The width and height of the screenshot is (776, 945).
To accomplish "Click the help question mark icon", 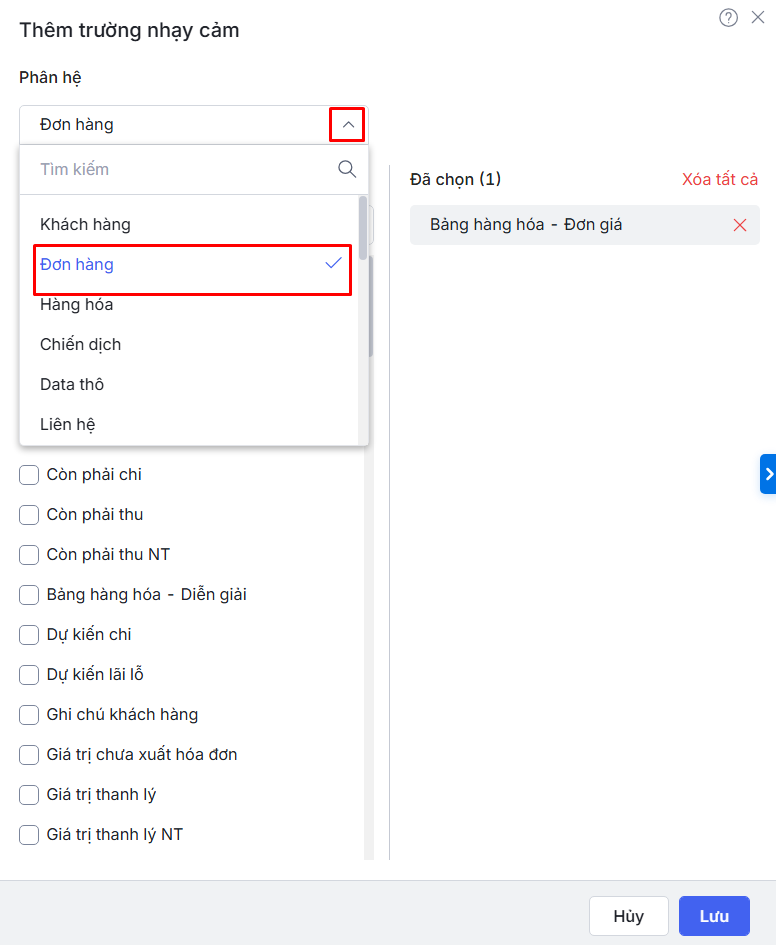I will click(728, 17).
